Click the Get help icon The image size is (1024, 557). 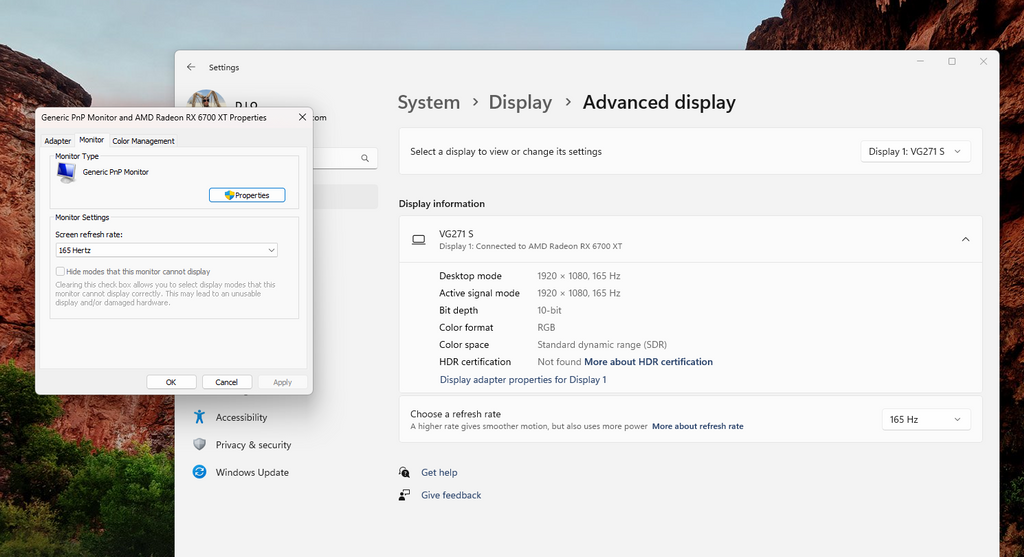tap(405, 472)
